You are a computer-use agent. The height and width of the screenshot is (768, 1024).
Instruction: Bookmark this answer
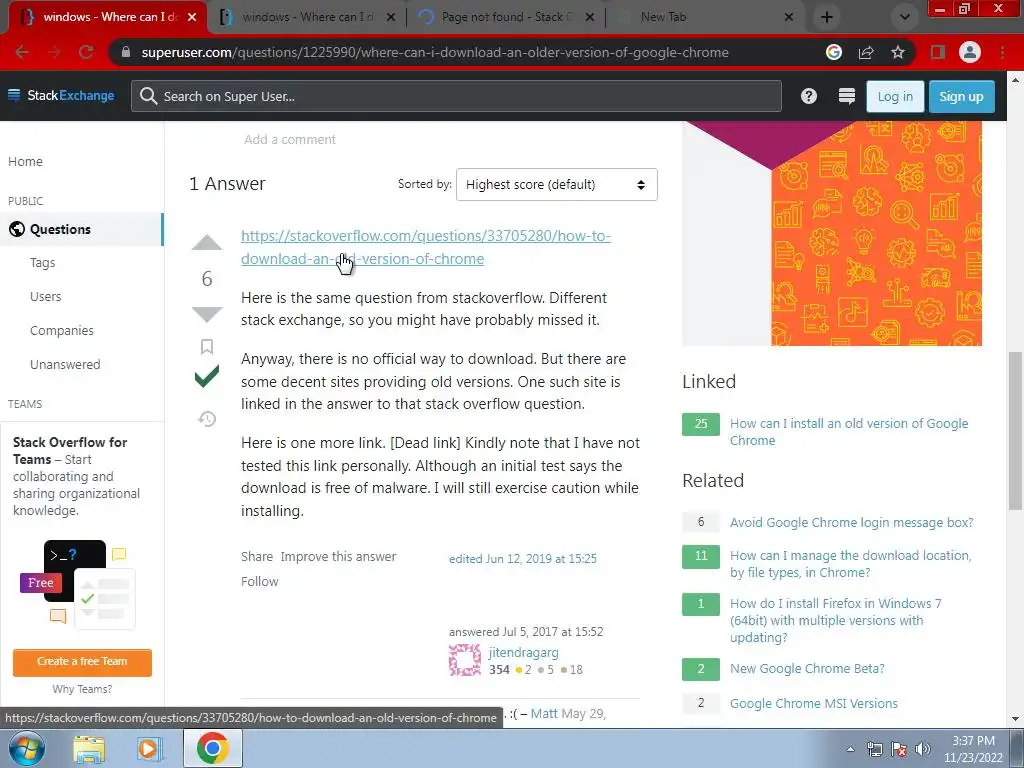coord(206,346)
